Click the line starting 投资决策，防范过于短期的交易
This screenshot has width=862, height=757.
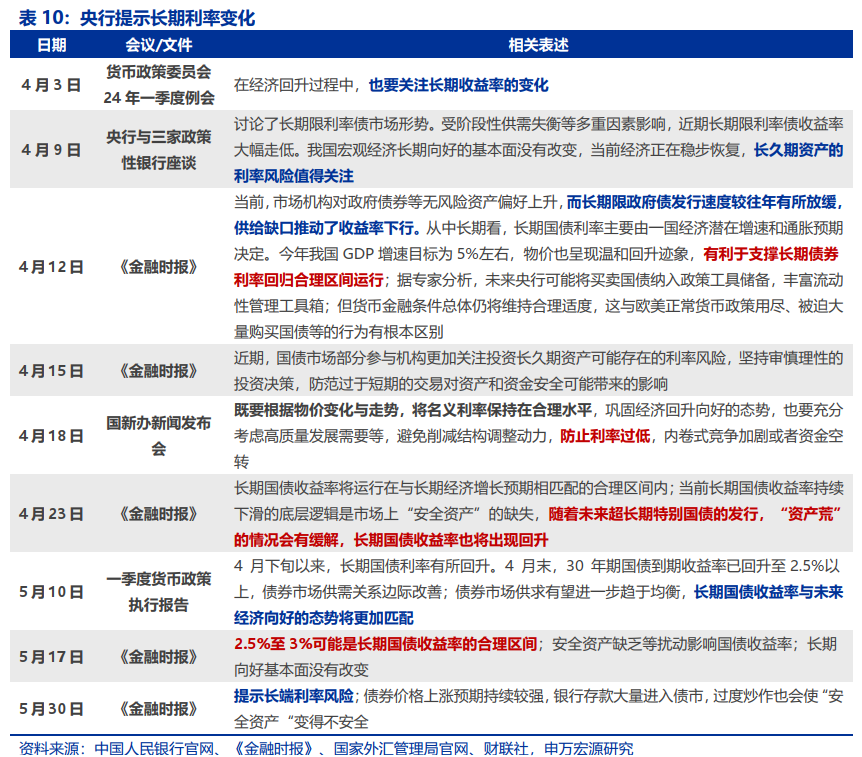(451, 384)
